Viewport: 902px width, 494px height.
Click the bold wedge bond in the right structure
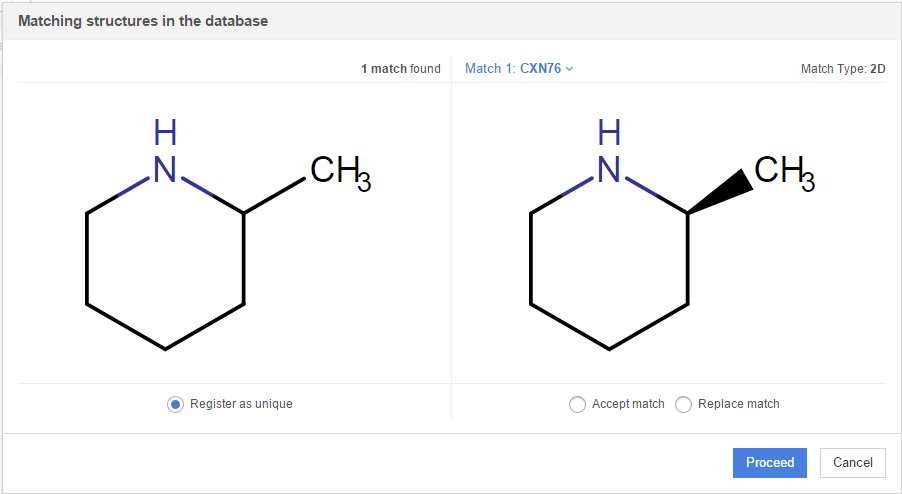pos(720,195)
